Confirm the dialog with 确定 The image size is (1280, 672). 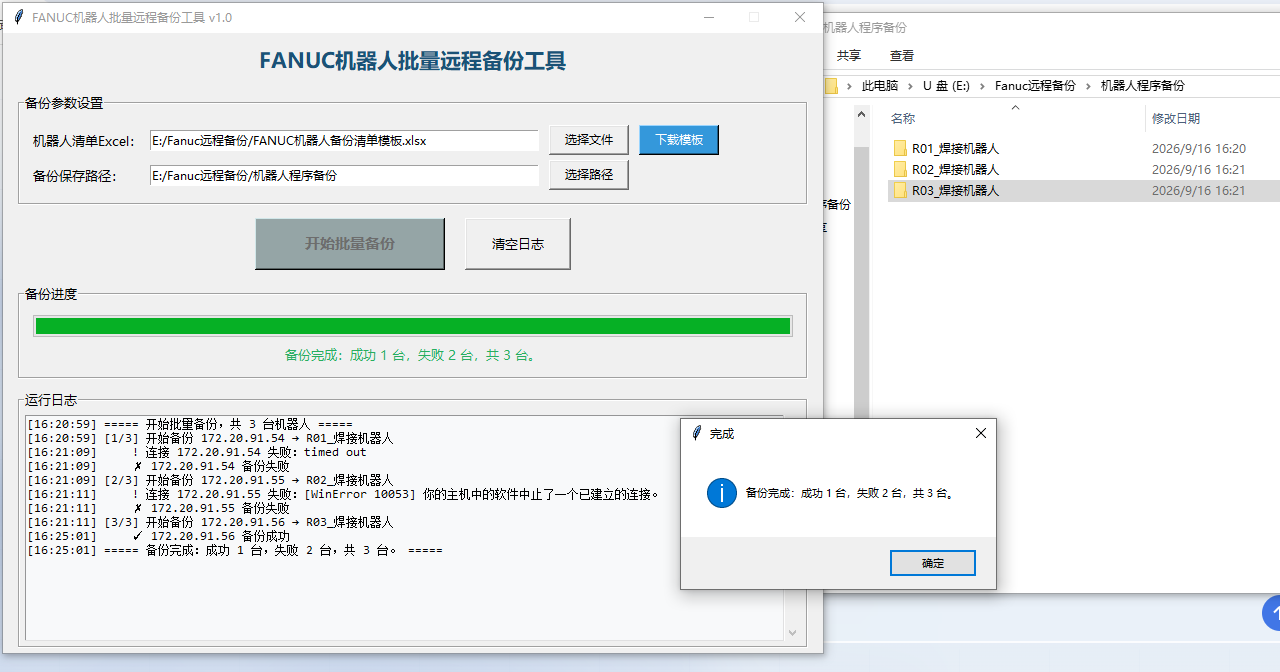tap(933, 563)
